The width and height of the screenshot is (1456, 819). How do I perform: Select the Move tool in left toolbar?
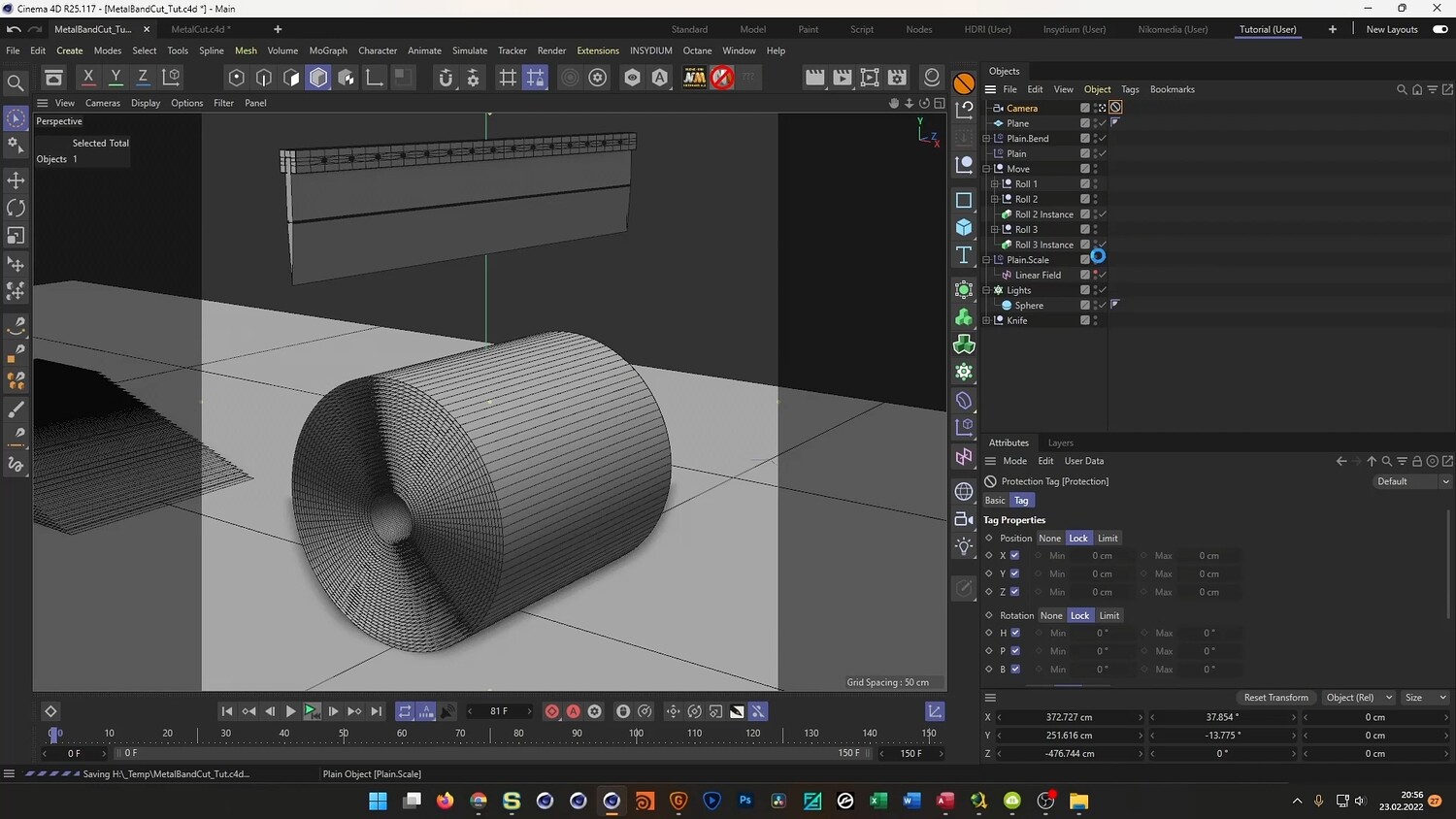(x=16, y=180)
